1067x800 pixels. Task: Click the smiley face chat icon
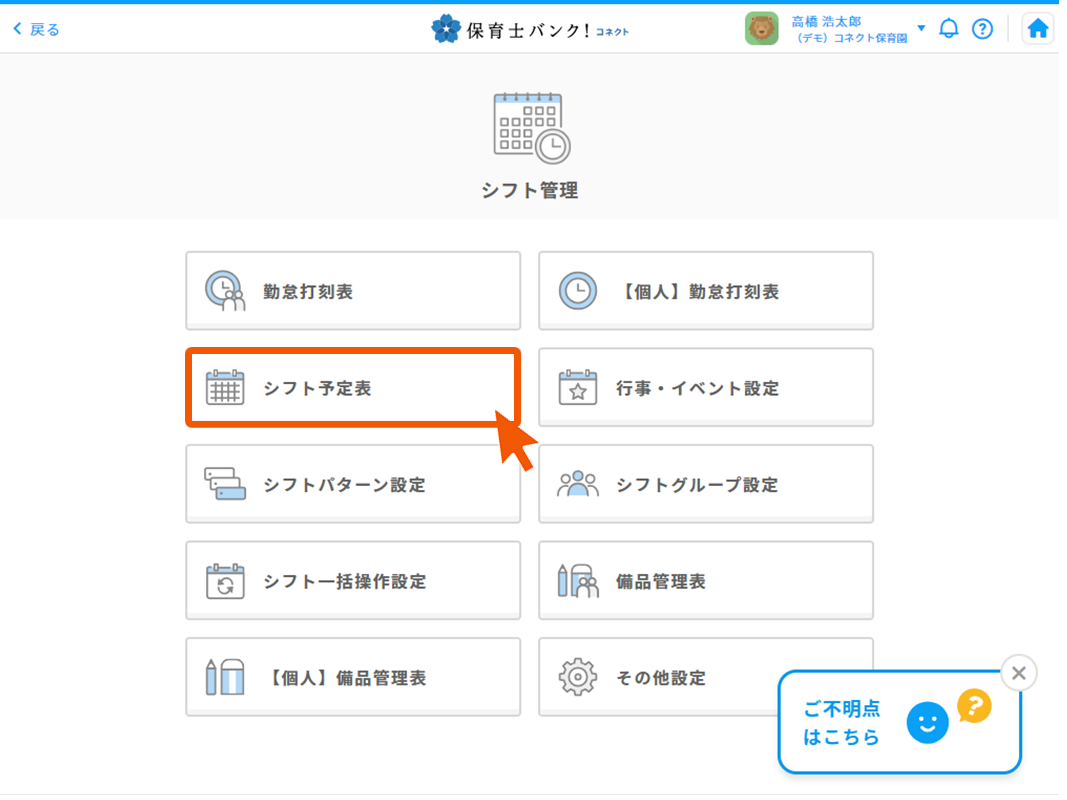(x=927, y=723)
